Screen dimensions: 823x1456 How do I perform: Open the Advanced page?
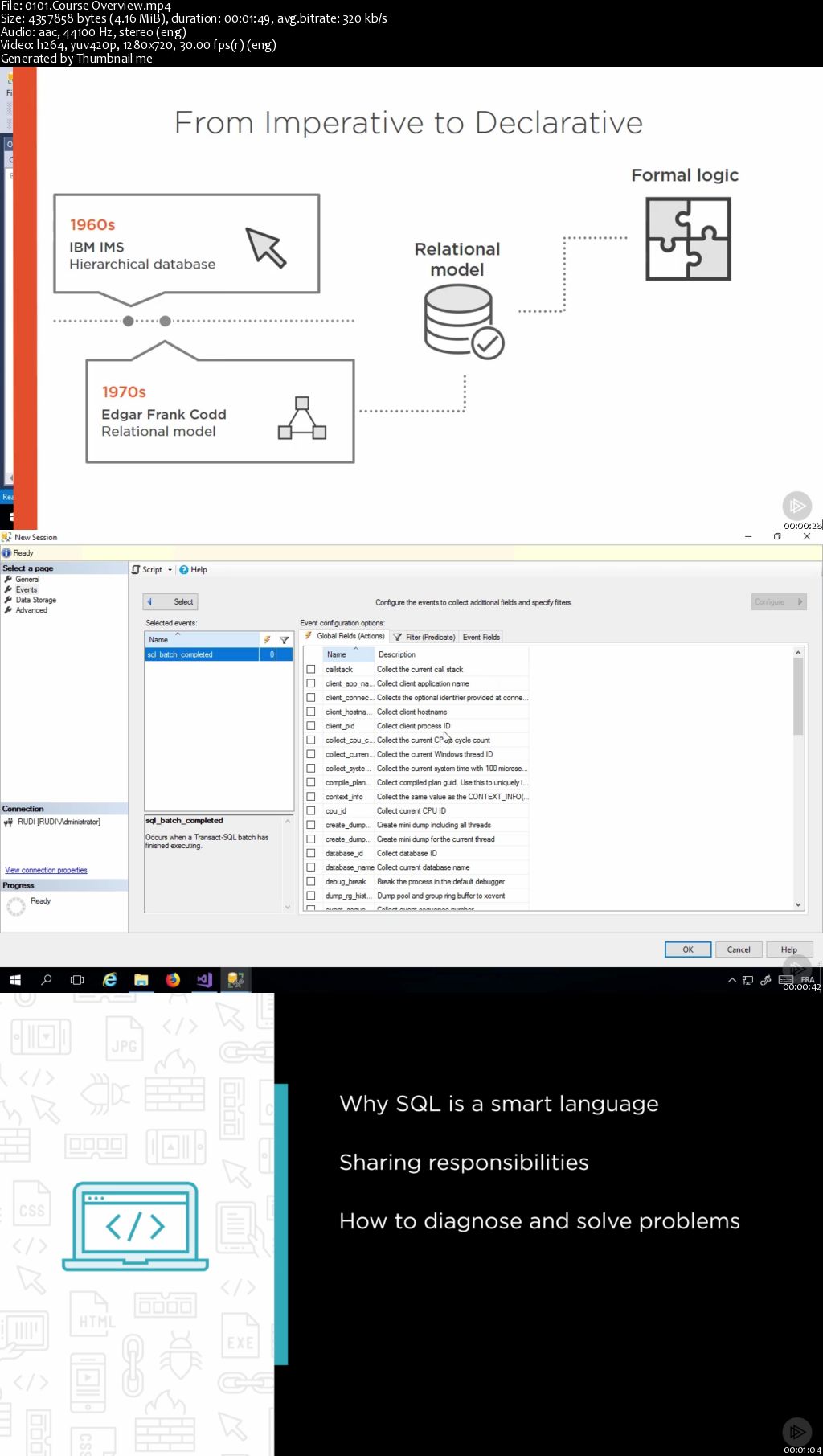coord(31,610)
